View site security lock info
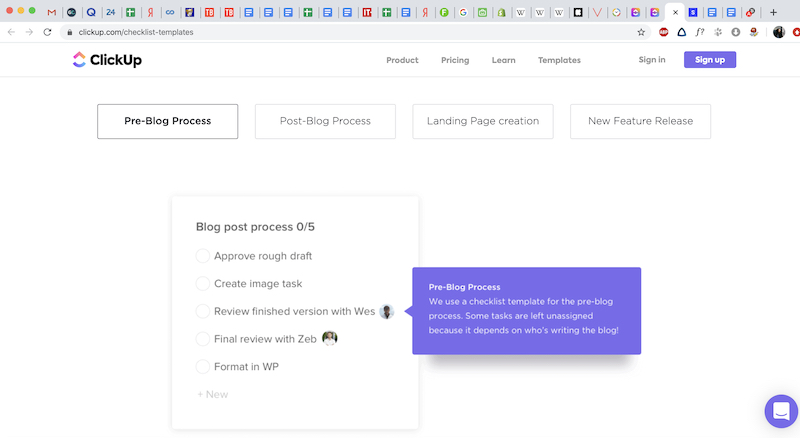The image size is (800, 438). pos(70,32)
